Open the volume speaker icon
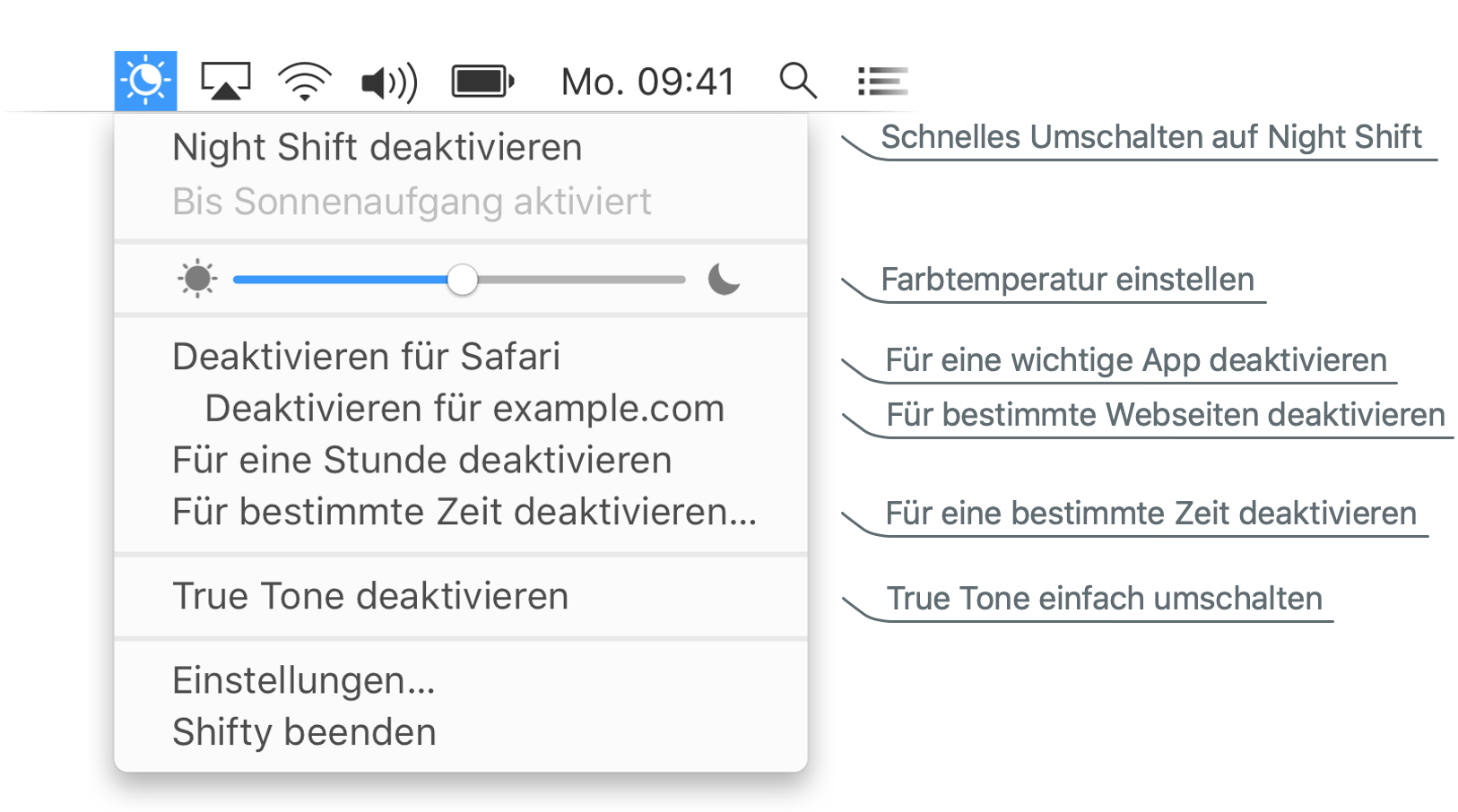The width and height of the screenshot is (1458, 812). point(389,82)
